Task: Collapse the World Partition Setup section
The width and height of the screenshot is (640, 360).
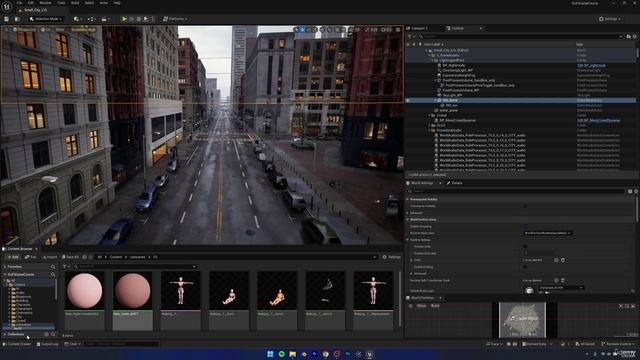Action: pos(408,220)
